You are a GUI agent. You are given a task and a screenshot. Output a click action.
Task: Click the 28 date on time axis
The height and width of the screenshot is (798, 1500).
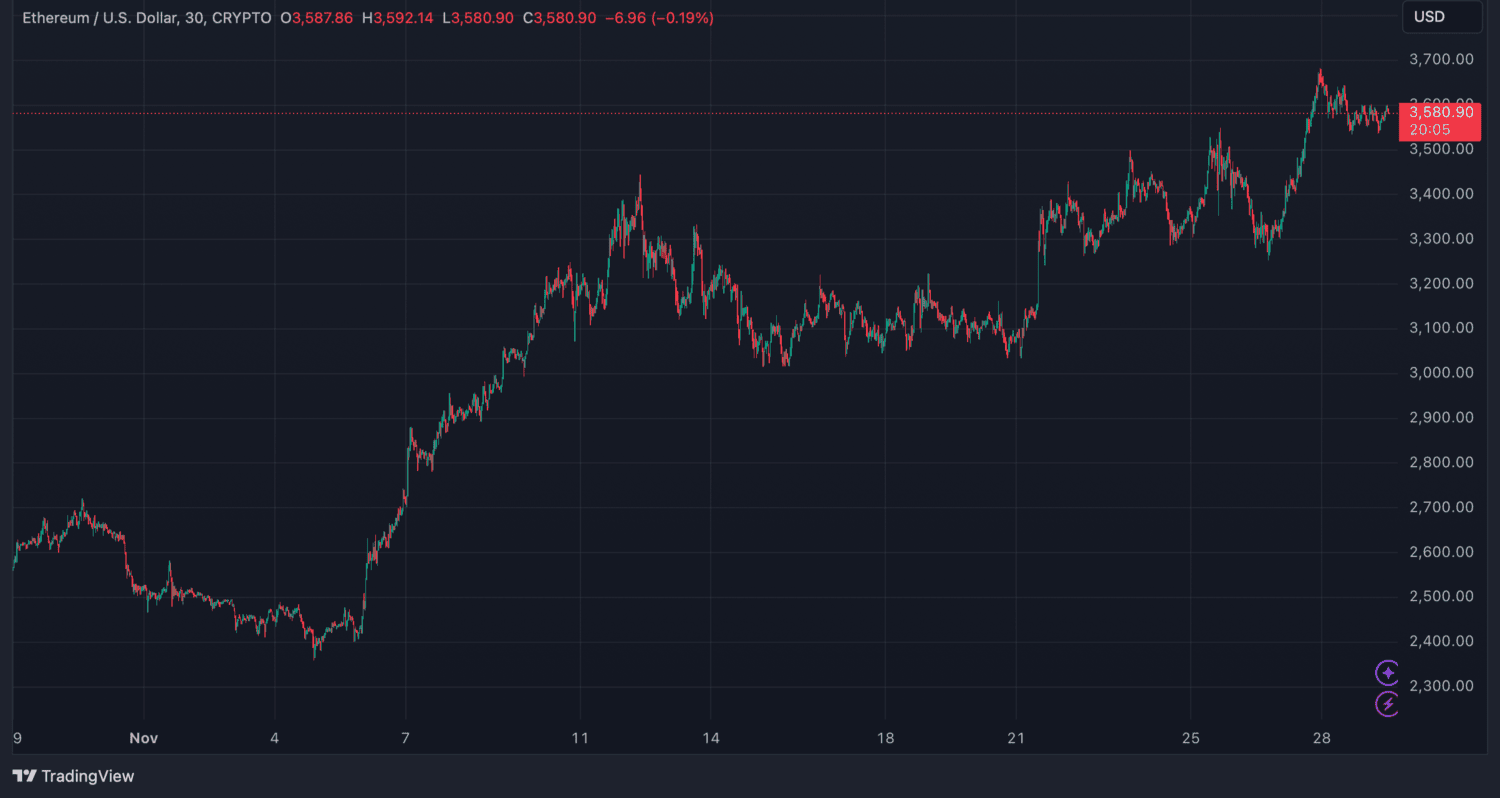pos(1321,738)
